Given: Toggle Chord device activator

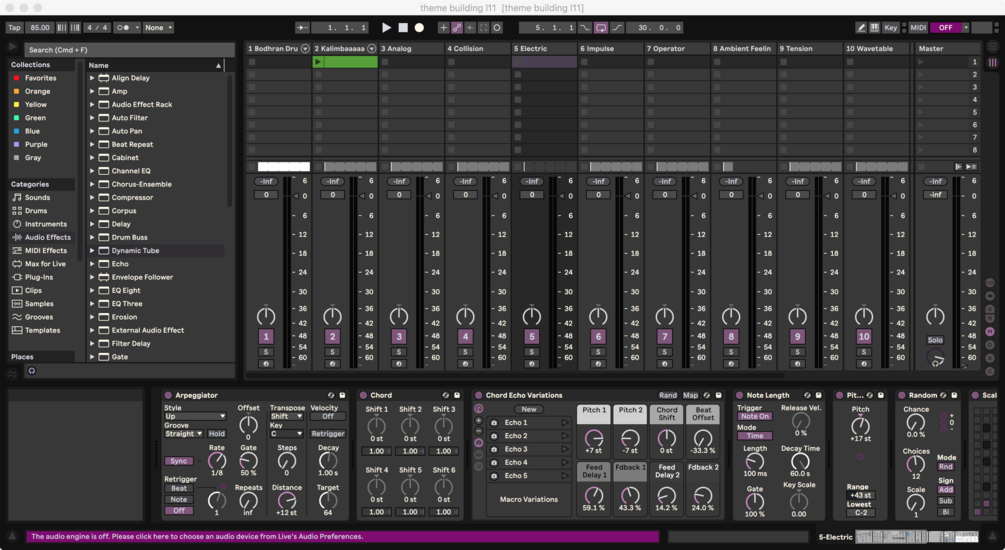Looking at the screenshot, I should (x=363, y=396).
